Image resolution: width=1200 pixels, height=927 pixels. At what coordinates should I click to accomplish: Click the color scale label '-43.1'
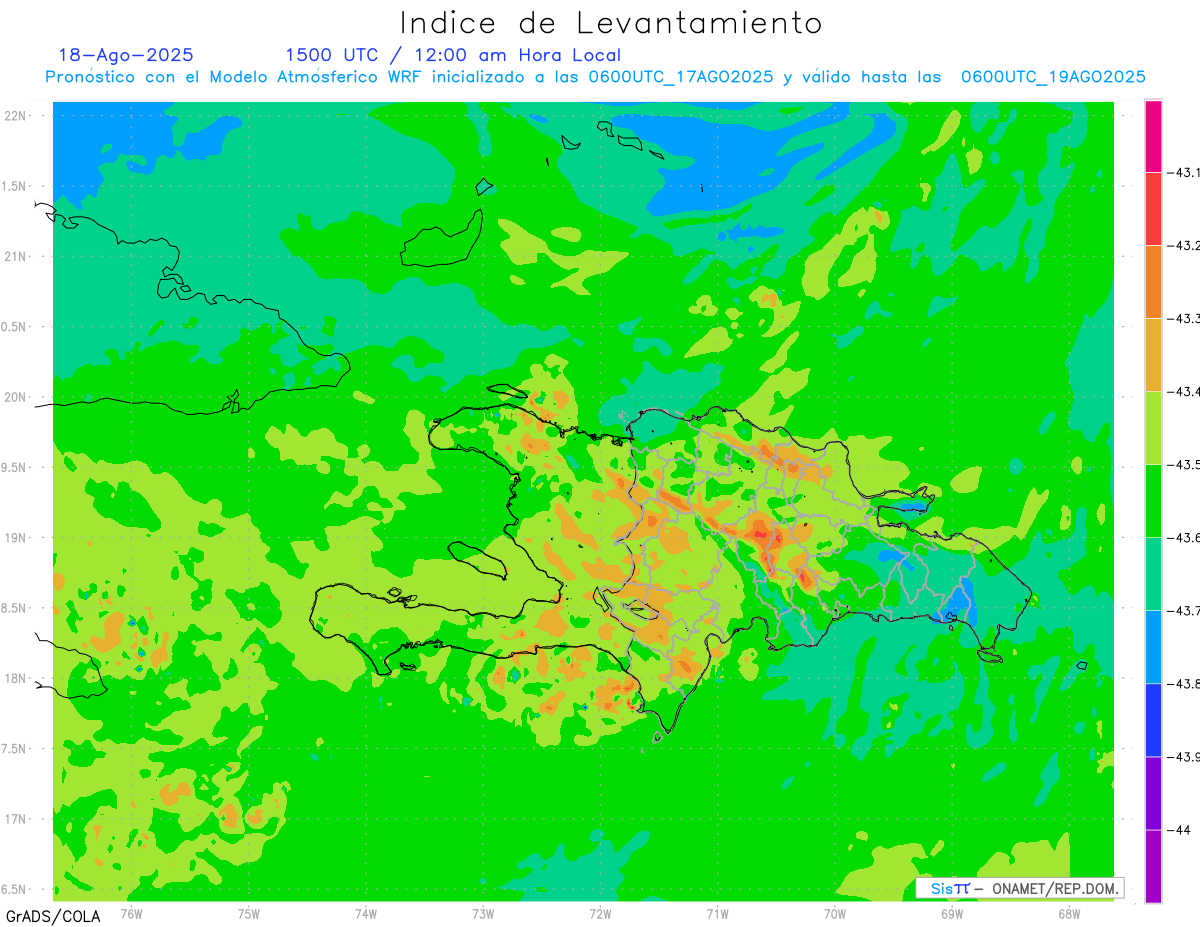[1183, 172]
